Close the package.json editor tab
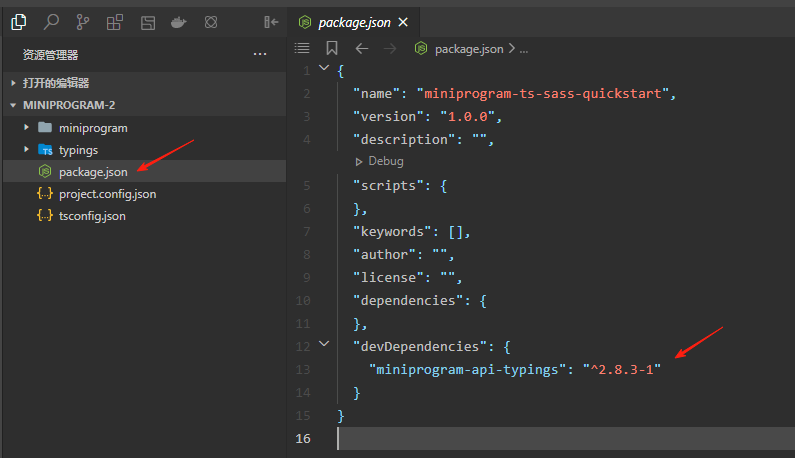Viewport: 795px width, 458px height. point(403,22)
